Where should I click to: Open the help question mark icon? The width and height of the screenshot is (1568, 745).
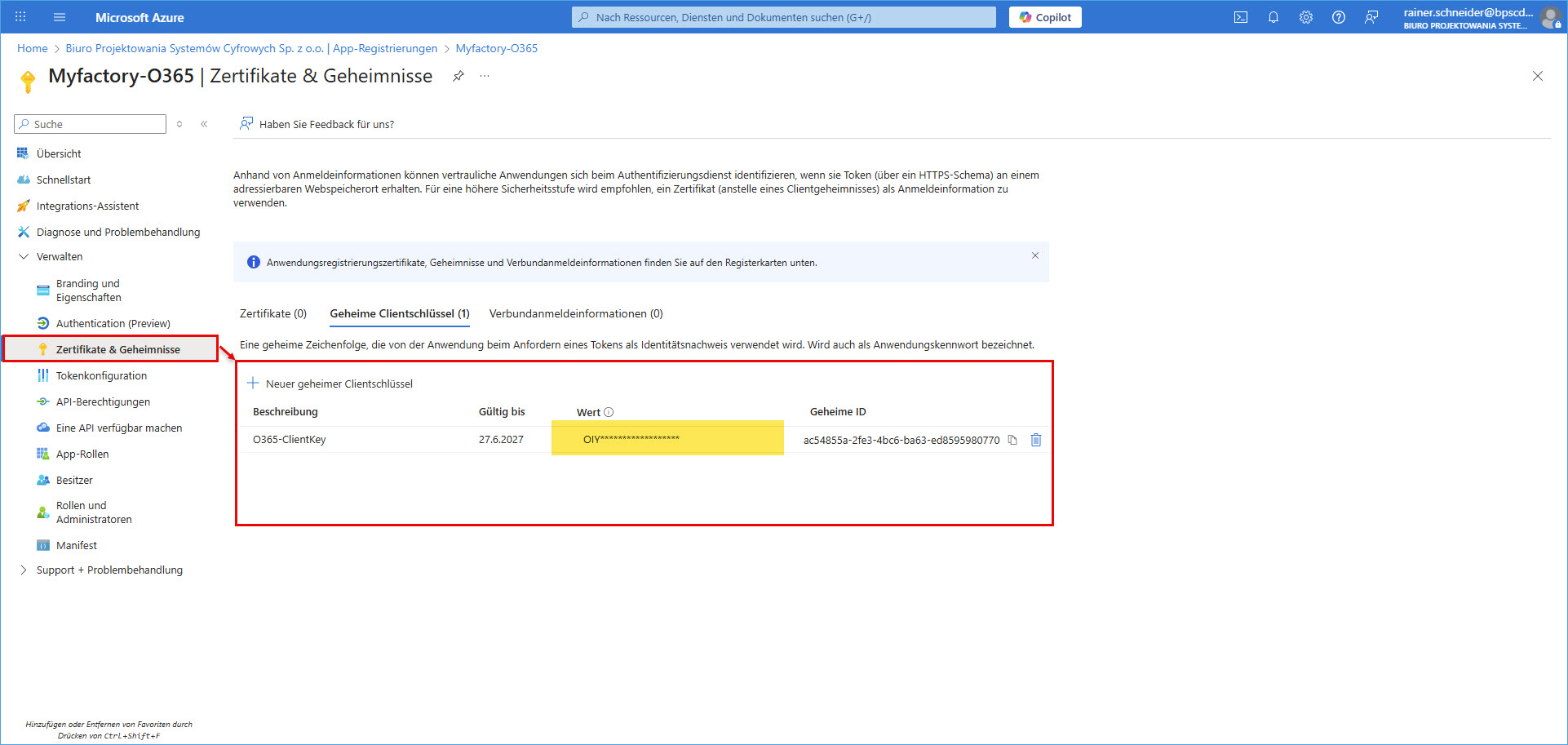coord(1339,17)
